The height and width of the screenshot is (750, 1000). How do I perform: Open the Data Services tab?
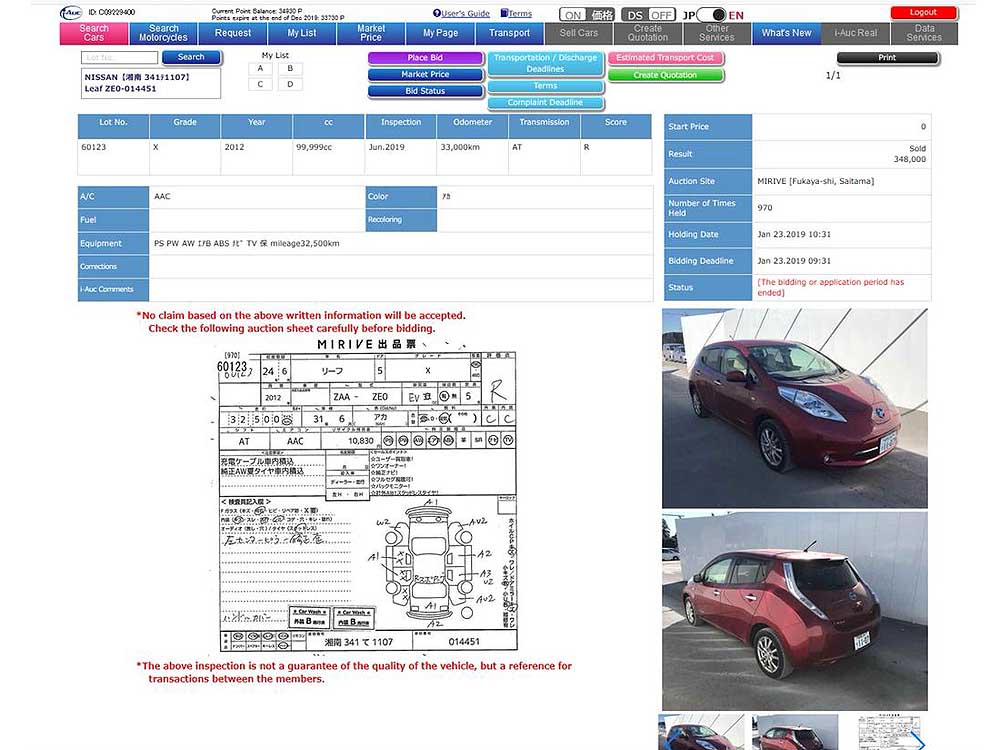[x=924, y=33]
